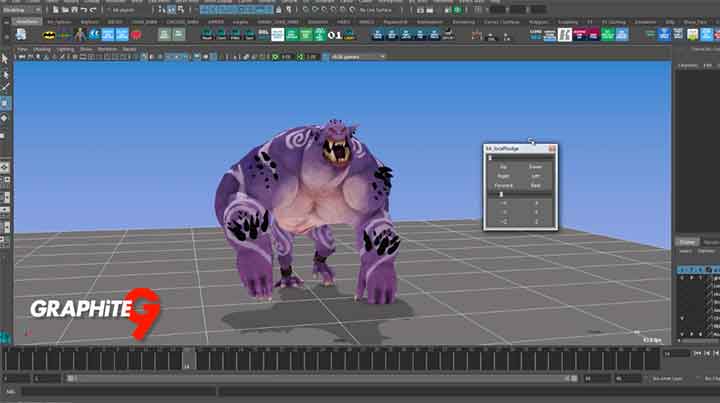The height and width of the screenshot is (403, 720).
Task: Click the human figure shelf icon
Action: [80, 34]
